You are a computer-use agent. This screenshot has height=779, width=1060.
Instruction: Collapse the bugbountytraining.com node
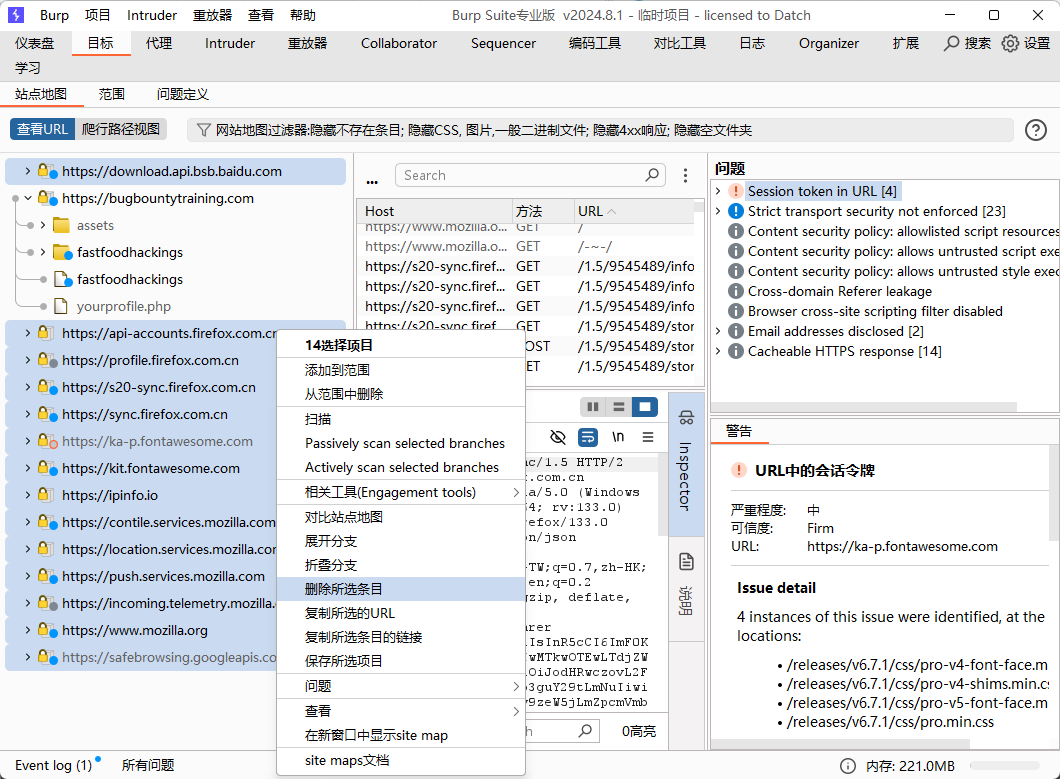pos(28,198)
